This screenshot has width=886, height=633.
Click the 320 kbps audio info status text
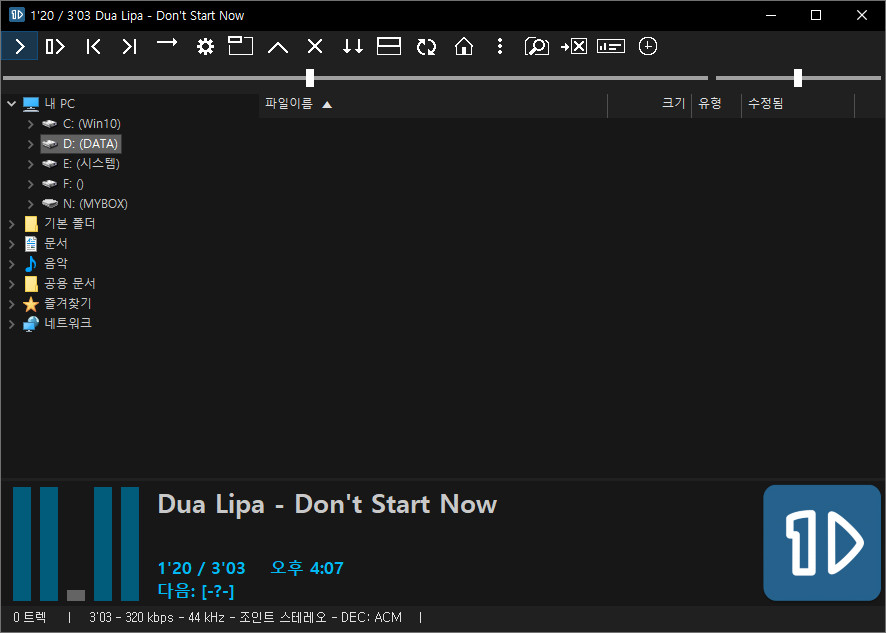click(x=245, y=617)
